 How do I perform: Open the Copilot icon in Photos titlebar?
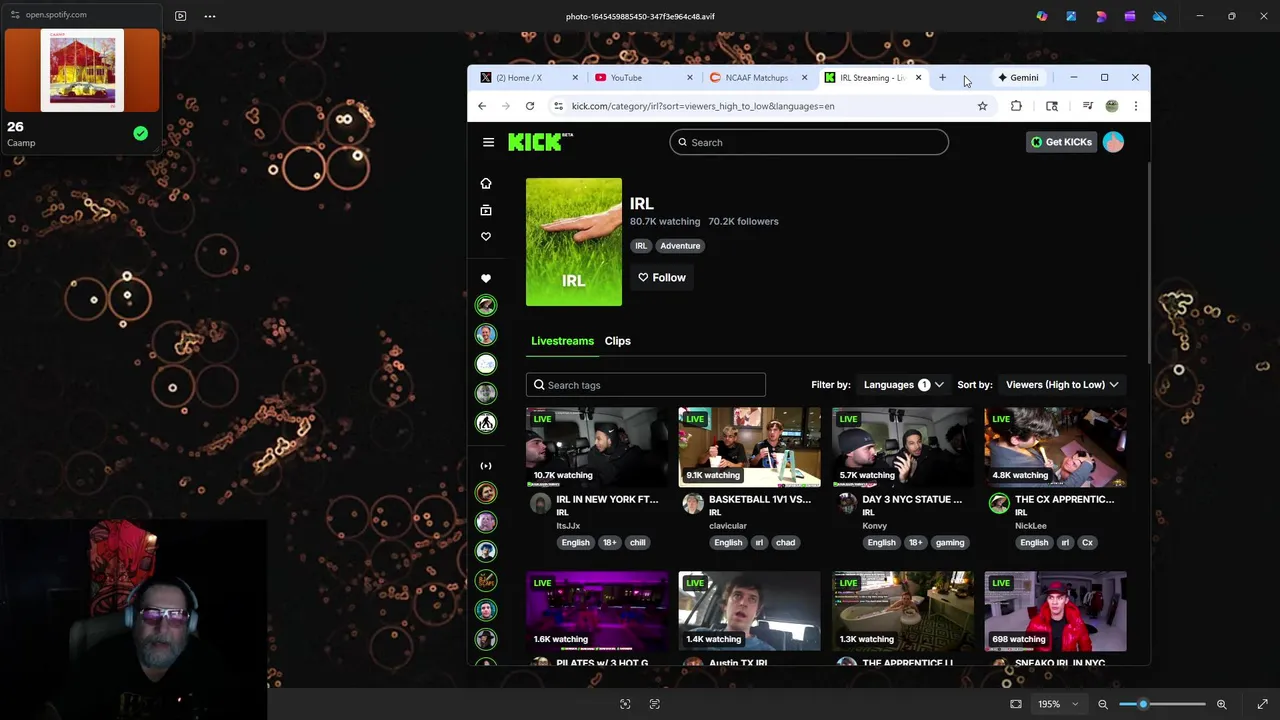point(1042,16)
